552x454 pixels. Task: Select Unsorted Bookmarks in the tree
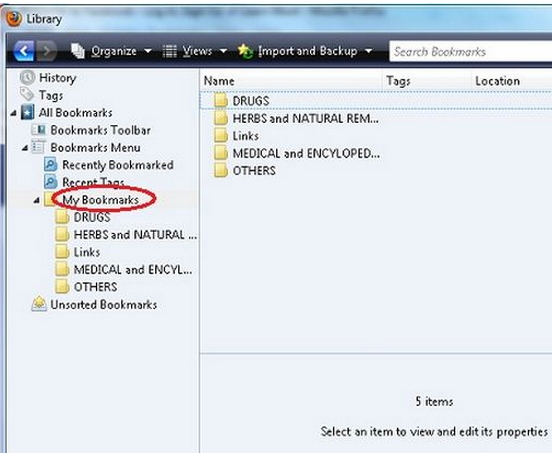point(104,305)
